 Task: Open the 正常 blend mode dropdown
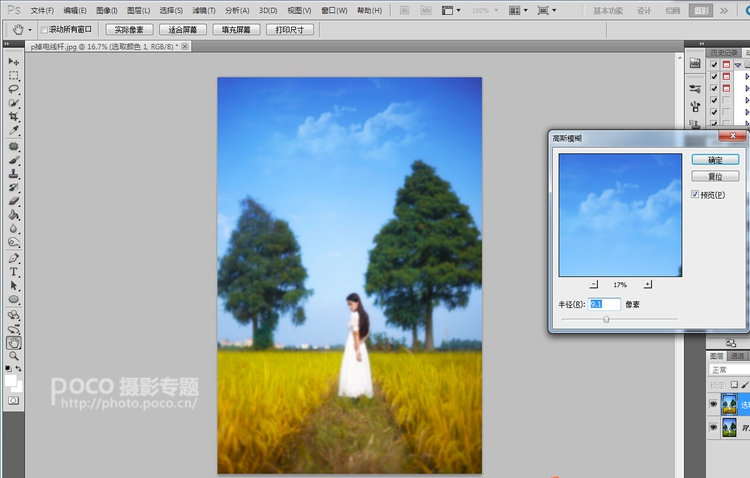tap(728, 370)
